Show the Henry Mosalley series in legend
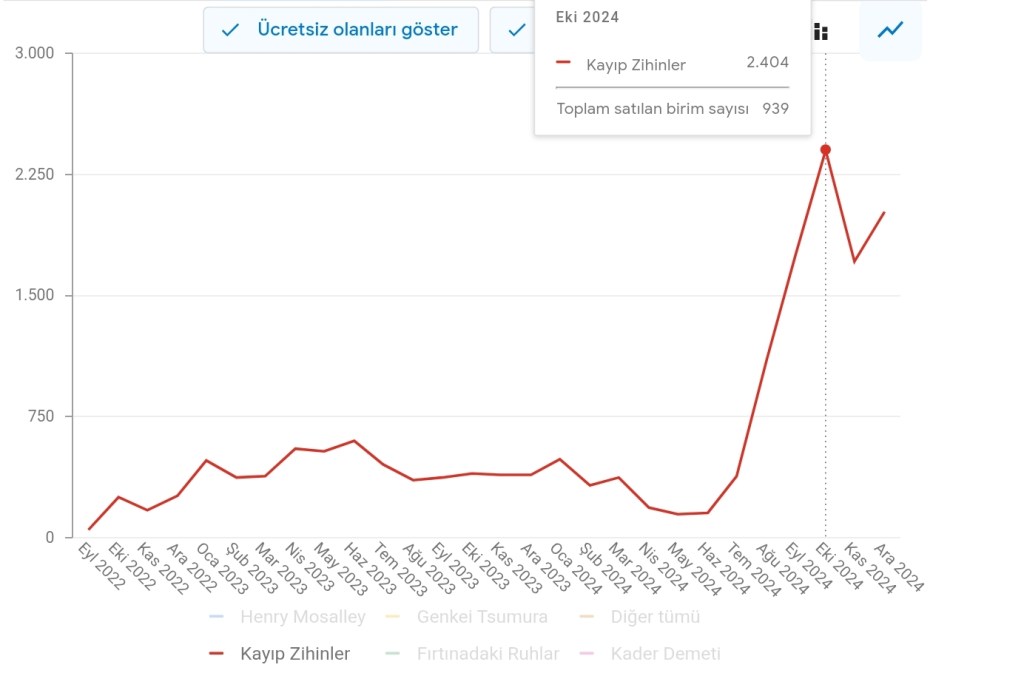The height and width of the screenshot is (676, 1024). tap(302, 617)
